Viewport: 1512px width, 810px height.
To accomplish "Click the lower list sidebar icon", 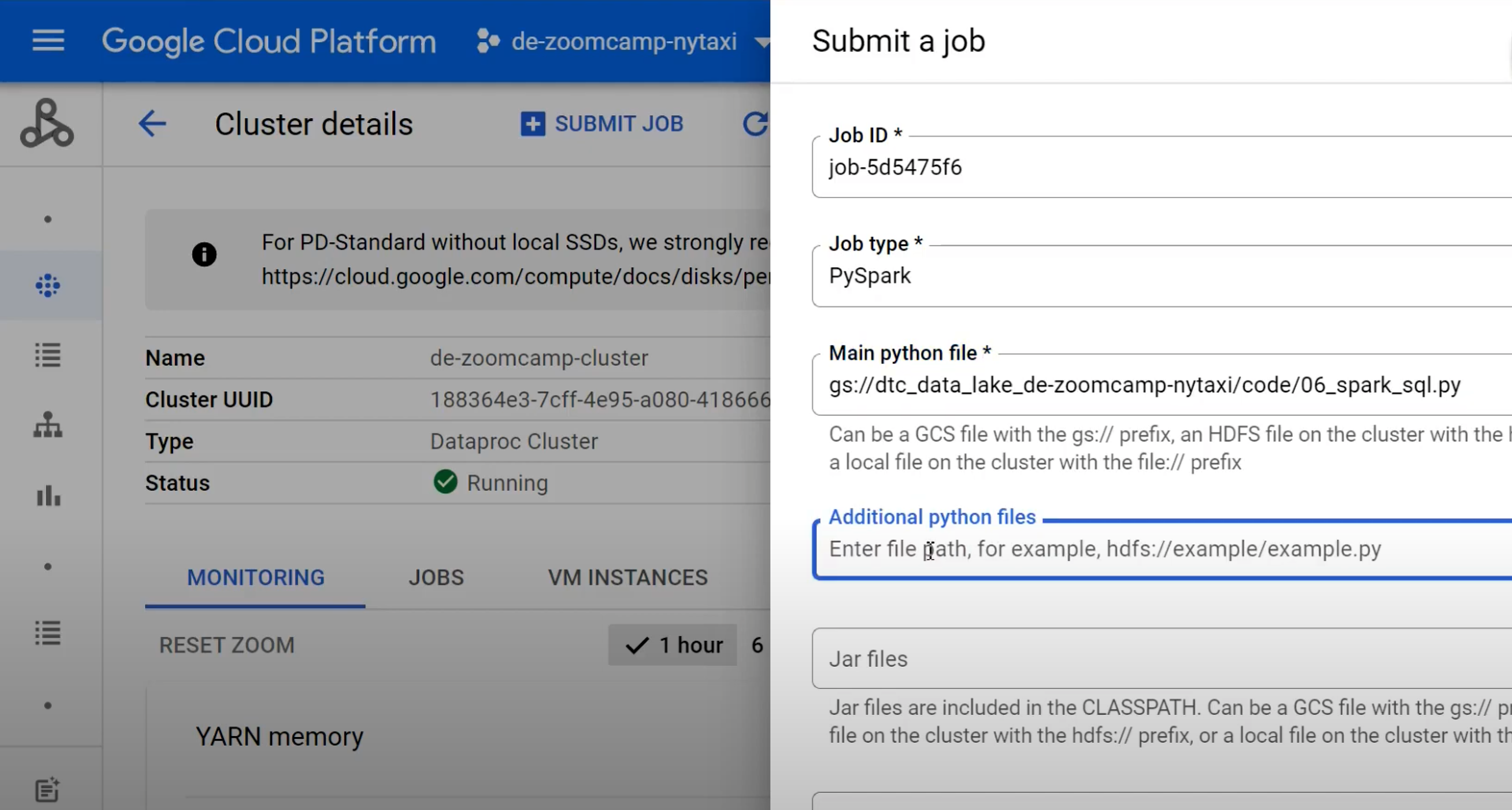I will point(48,633).
